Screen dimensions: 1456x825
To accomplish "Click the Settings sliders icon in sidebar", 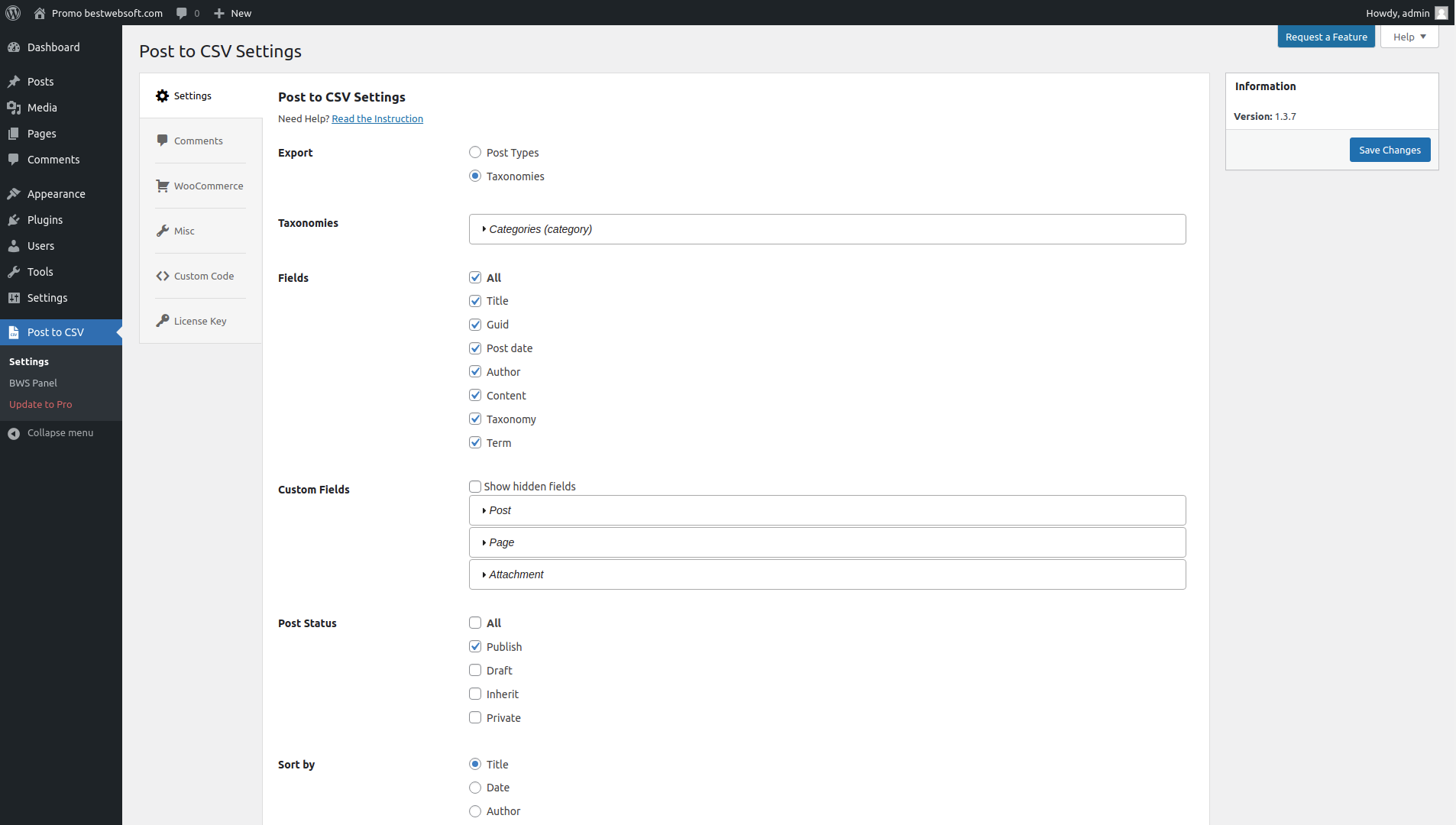I will [x=14, y=298].
